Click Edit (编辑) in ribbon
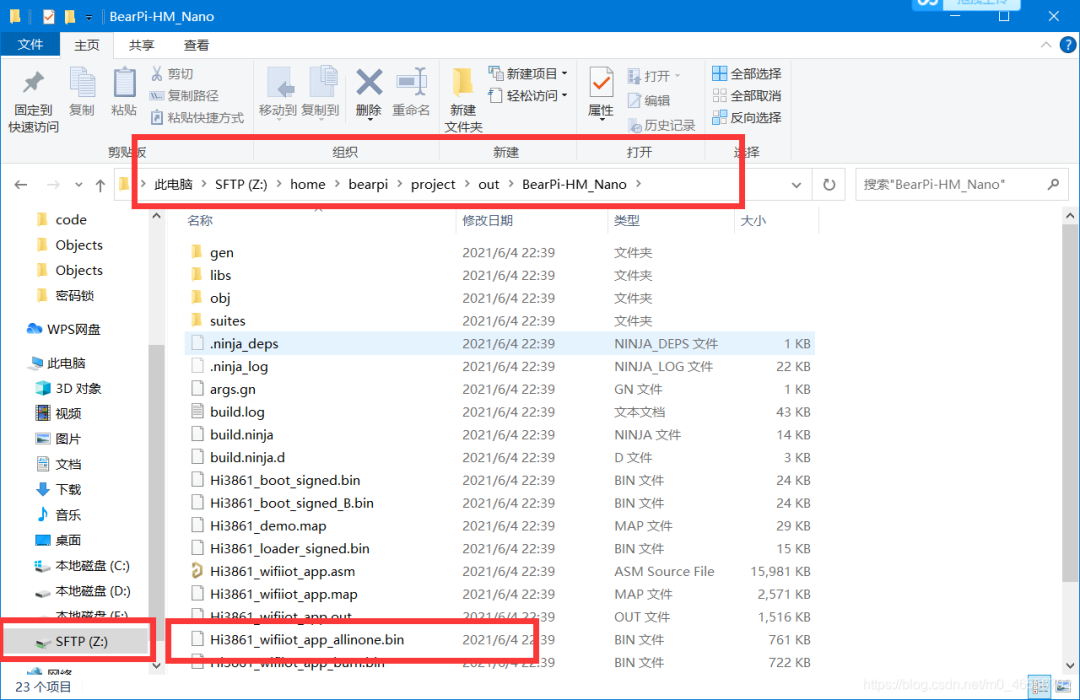This screenshot has width=1080, height=700. 649,101
